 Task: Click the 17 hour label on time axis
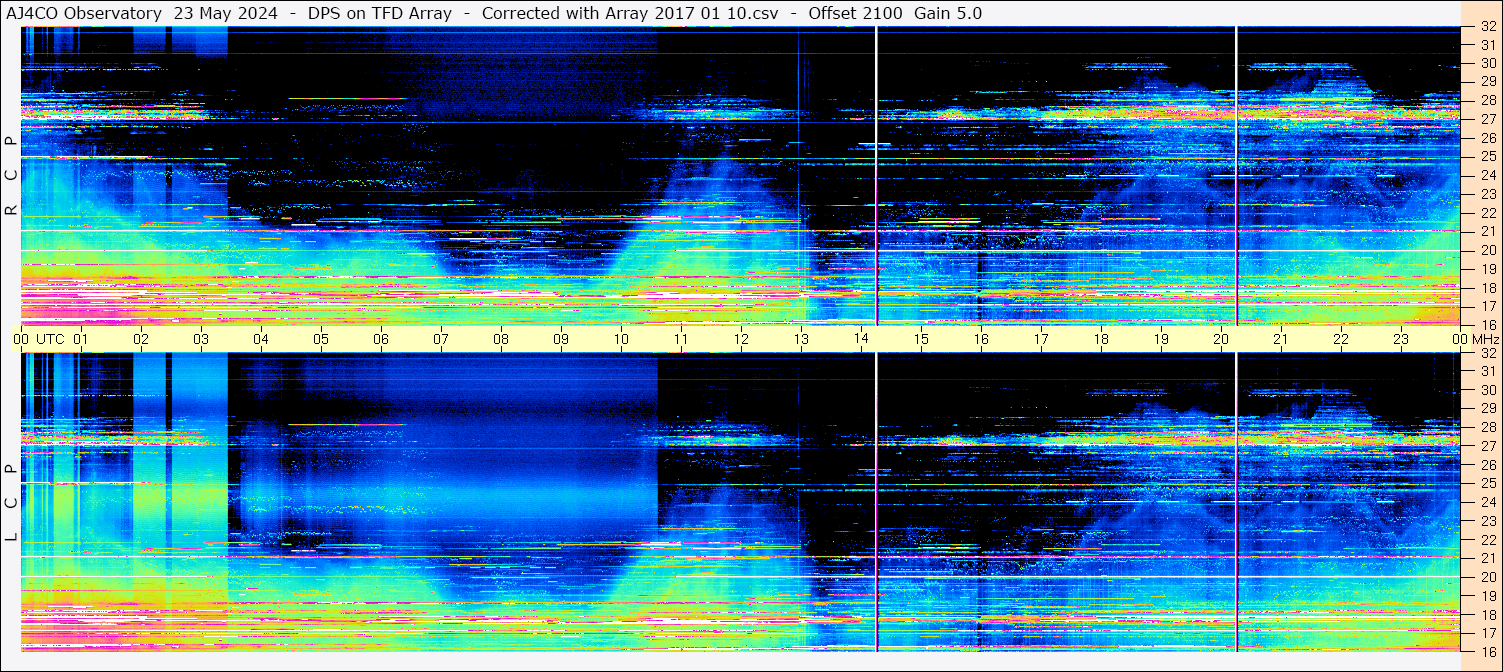[x=1041, y=339]
